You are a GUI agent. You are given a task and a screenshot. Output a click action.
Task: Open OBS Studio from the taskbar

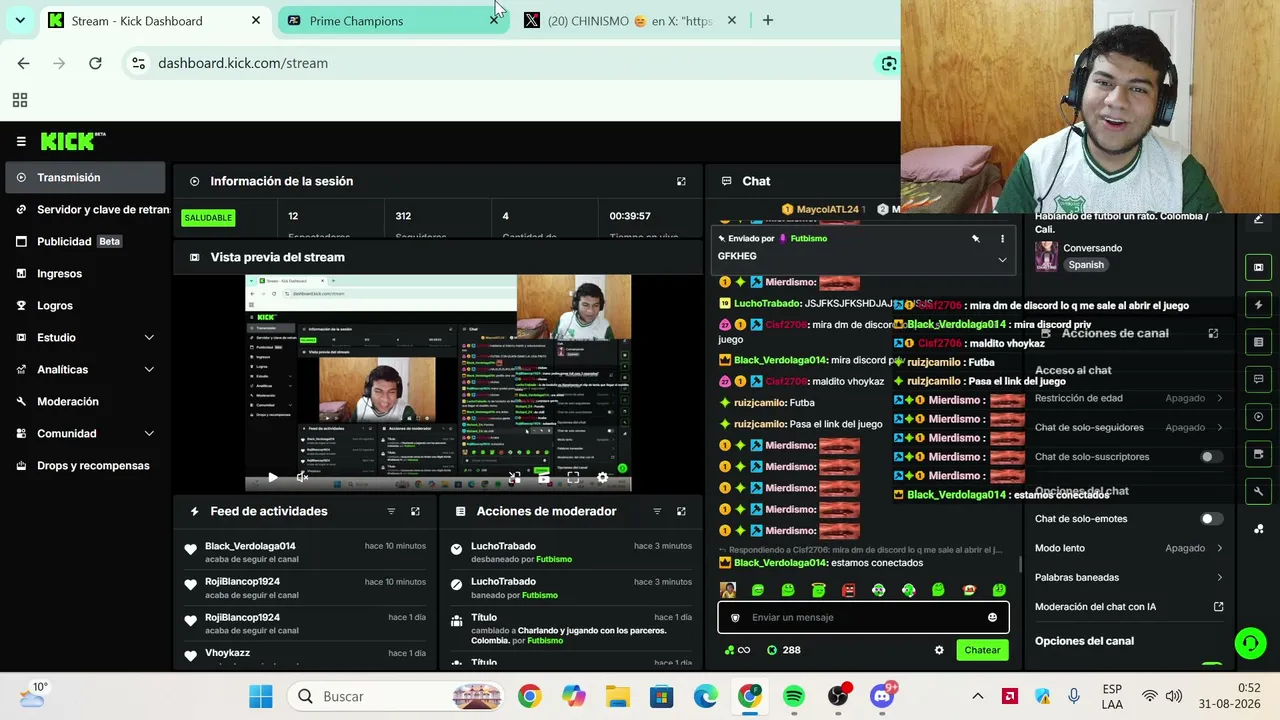838,696
